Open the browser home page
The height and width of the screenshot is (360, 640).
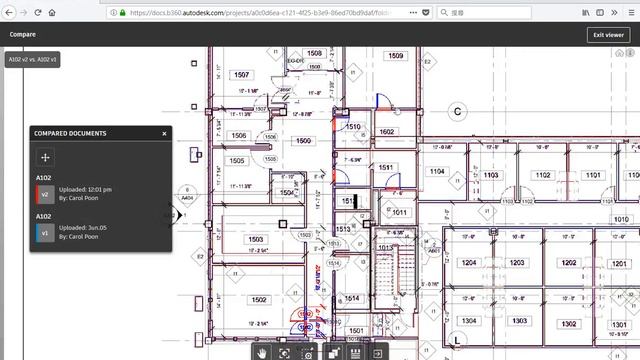tap(52, 13)
